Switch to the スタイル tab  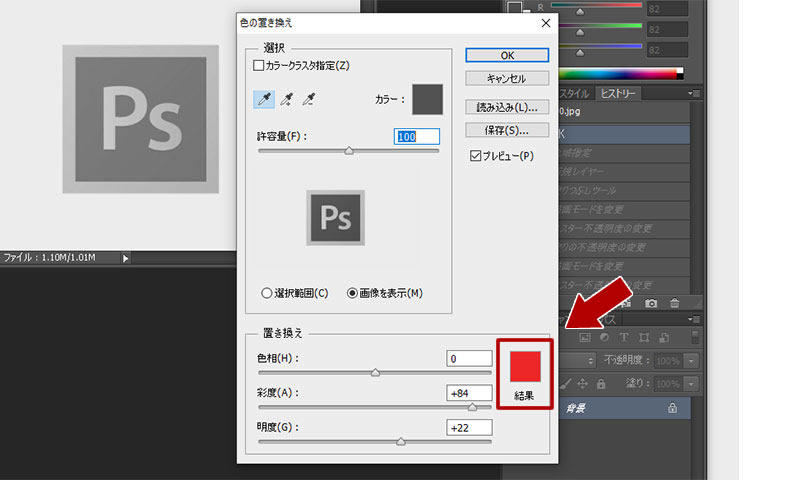(574, 93)
